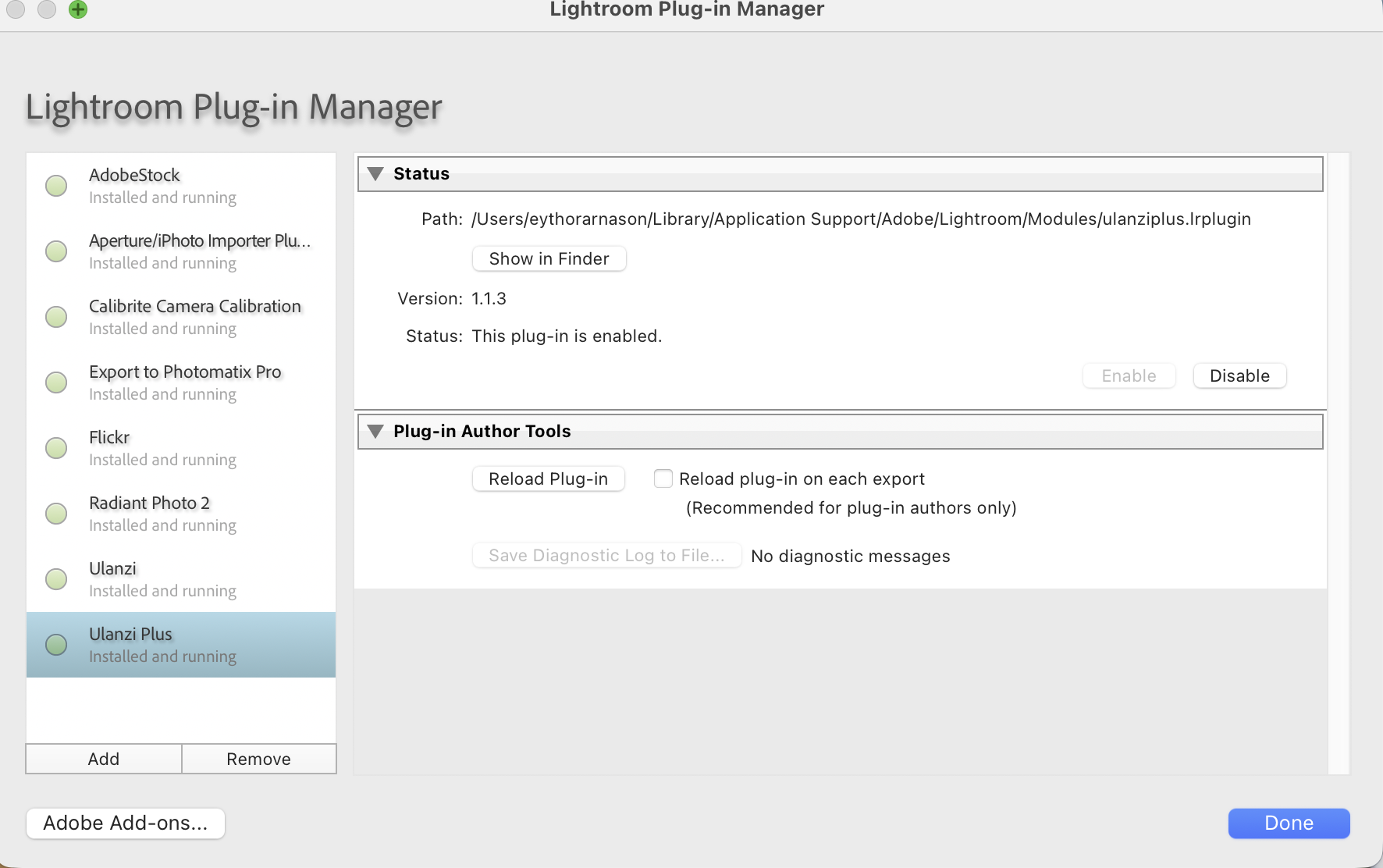Click the right panel vertical scrollbar
This screenshot has width=1383, height=868.
[1338, 464]
